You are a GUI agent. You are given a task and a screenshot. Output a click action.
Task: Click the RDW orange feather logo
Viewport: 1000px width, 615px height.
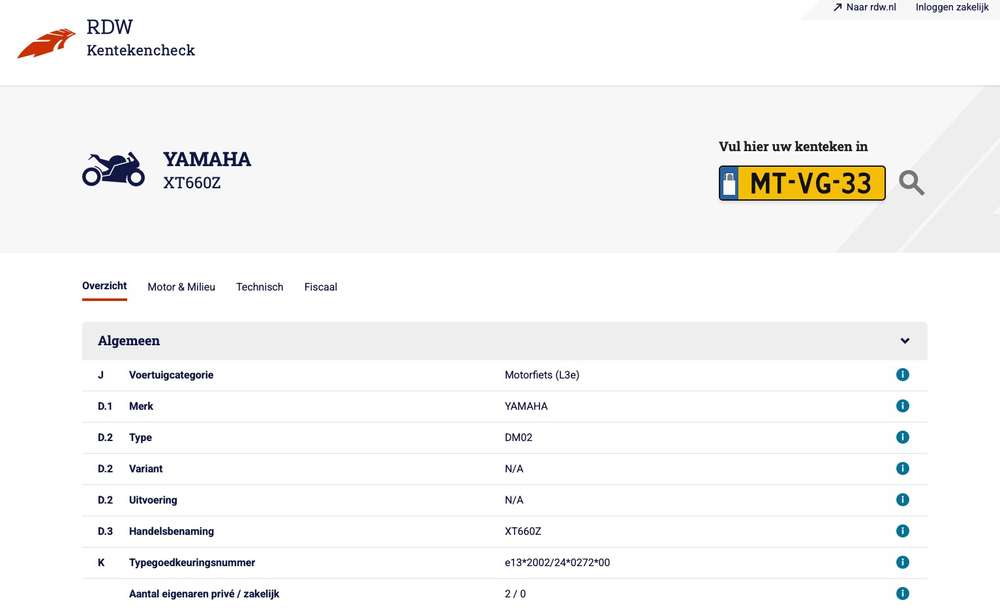click(46, 43)
